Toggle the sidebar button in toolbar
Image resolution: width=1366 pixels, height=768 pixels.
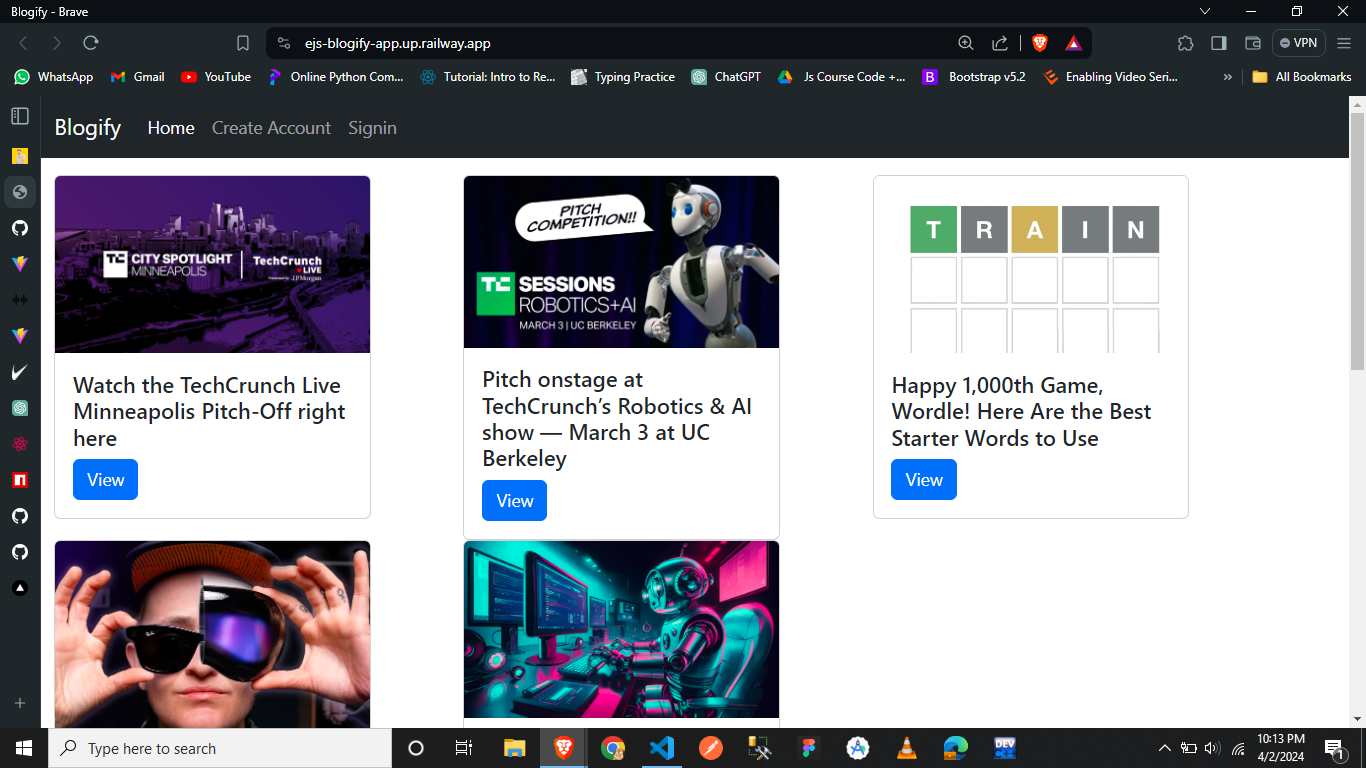1219,43
